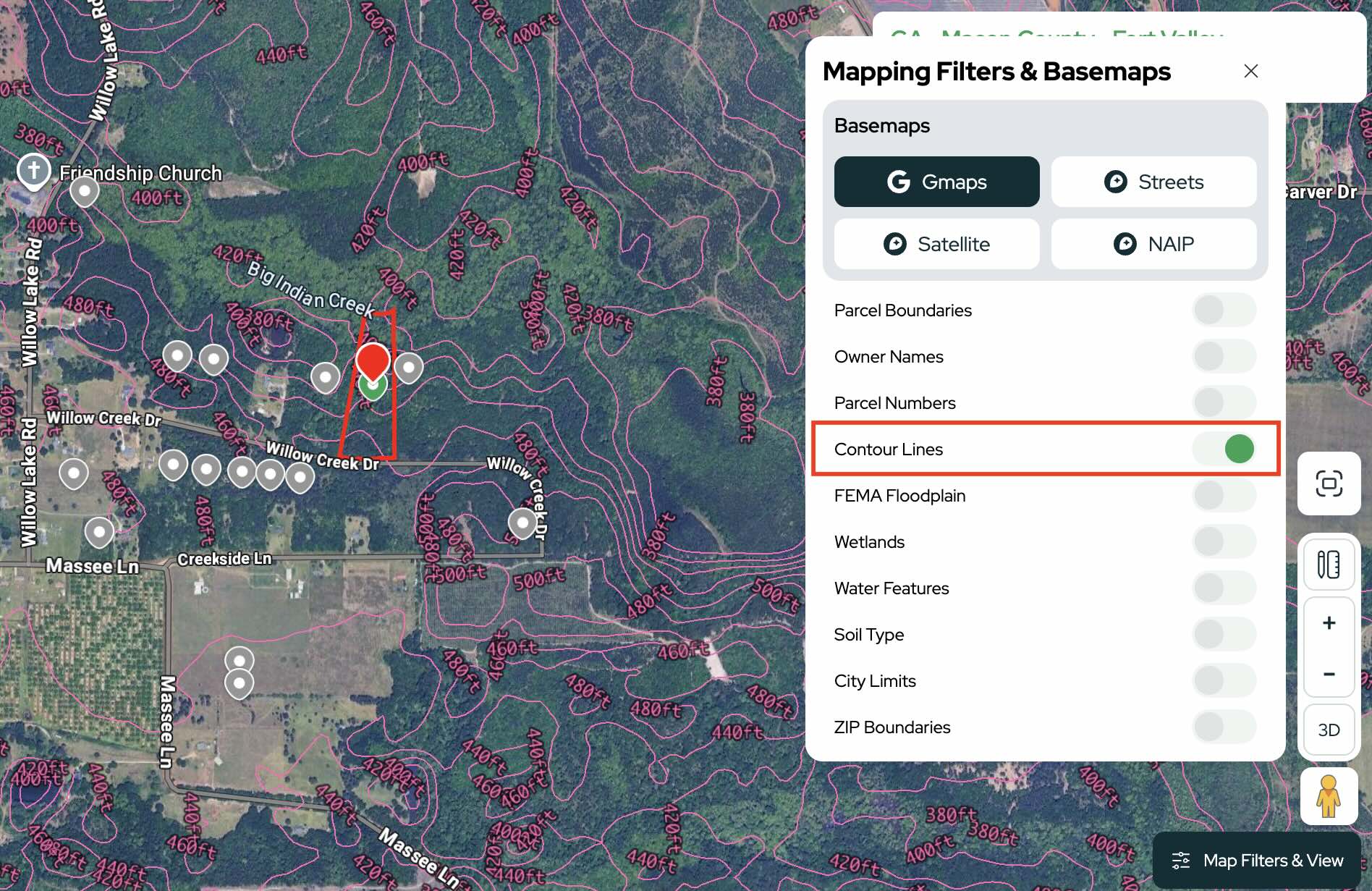Click the Mapping Filters & Basemaps title

tap(996, 72)
